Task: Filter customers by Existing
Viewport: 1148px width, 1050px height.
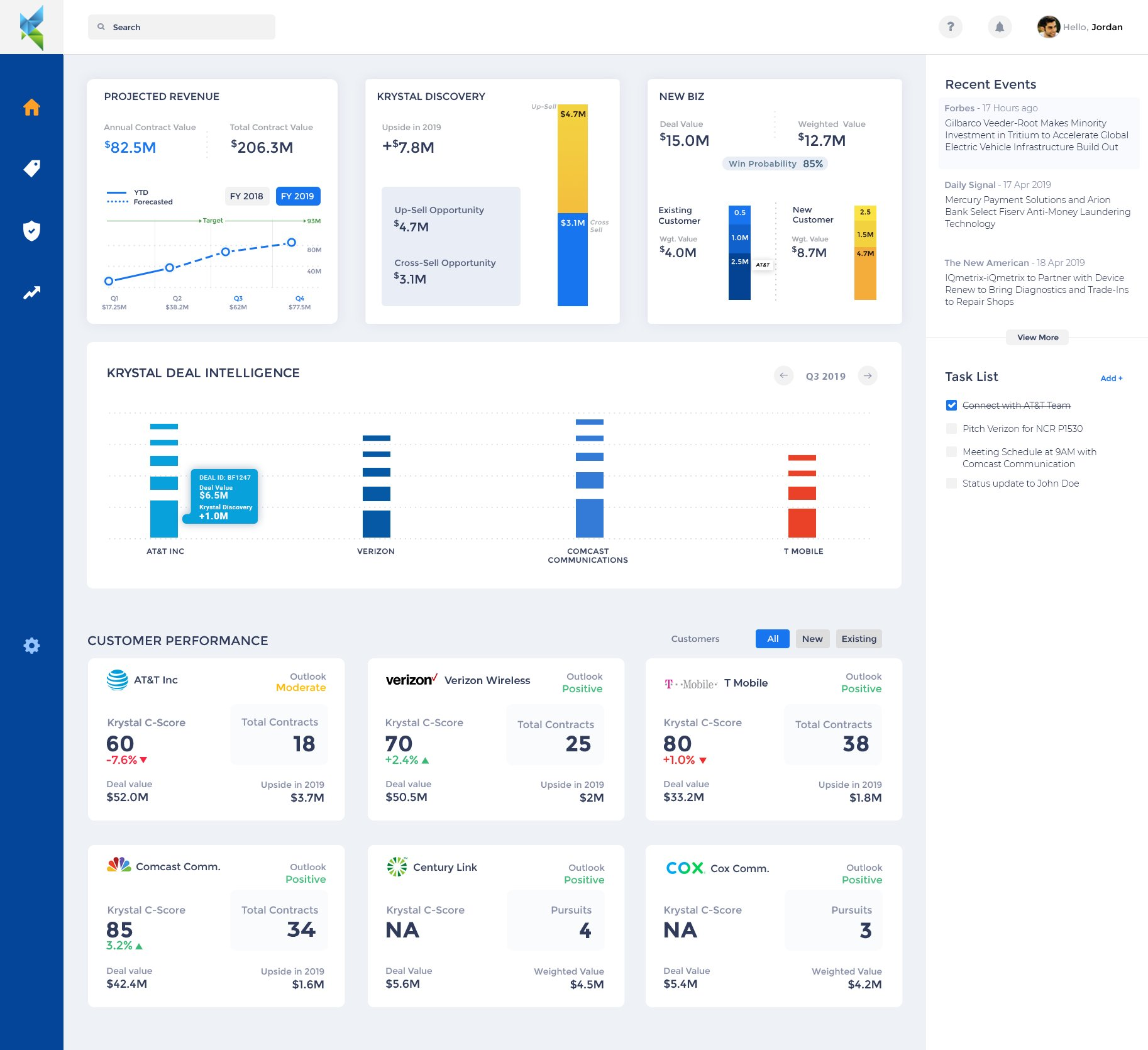Action: tap(859, 639)
